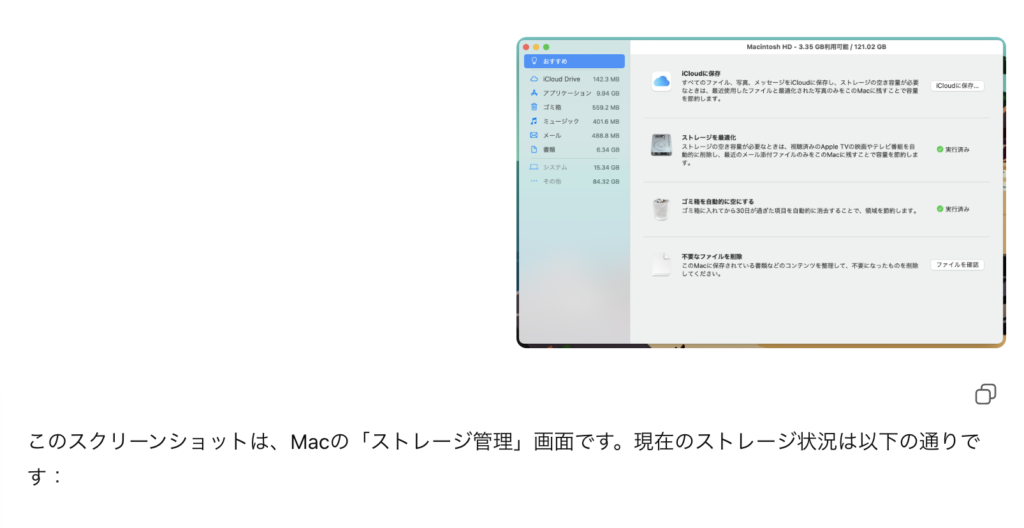This screenshot has height=528, width=1024.
Task: Click the full trash icon for ゴミ箱を自動的に空にする
Action: point(661,209)
